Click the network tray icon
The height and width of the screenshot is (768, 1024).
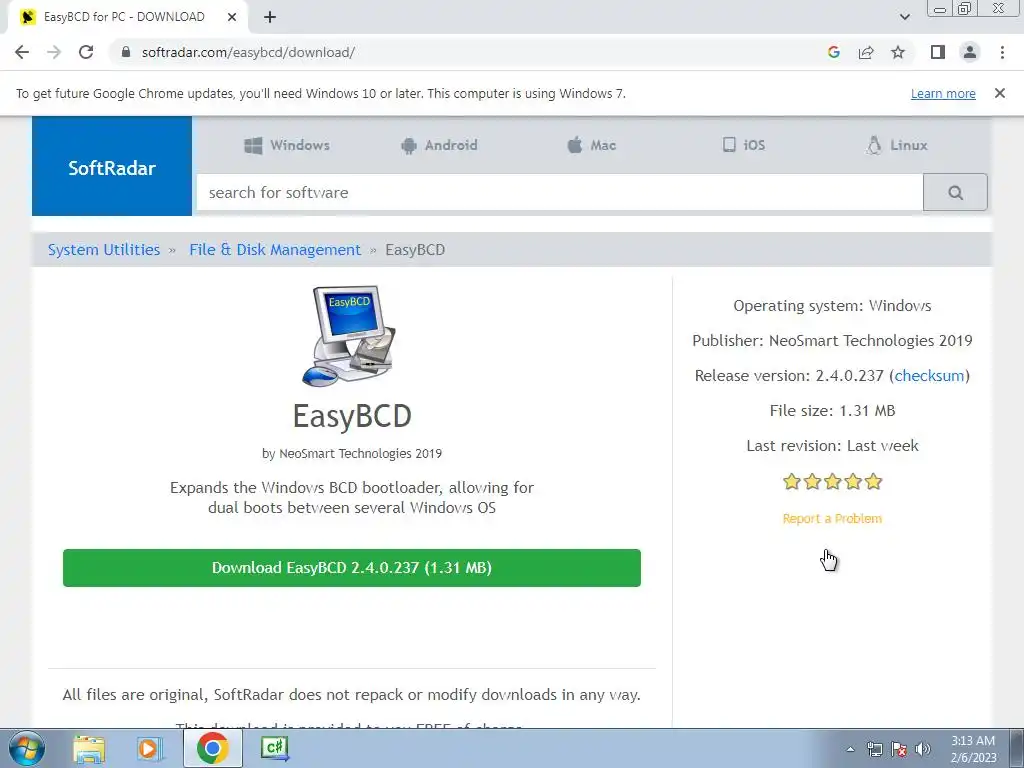click(874, 749)
